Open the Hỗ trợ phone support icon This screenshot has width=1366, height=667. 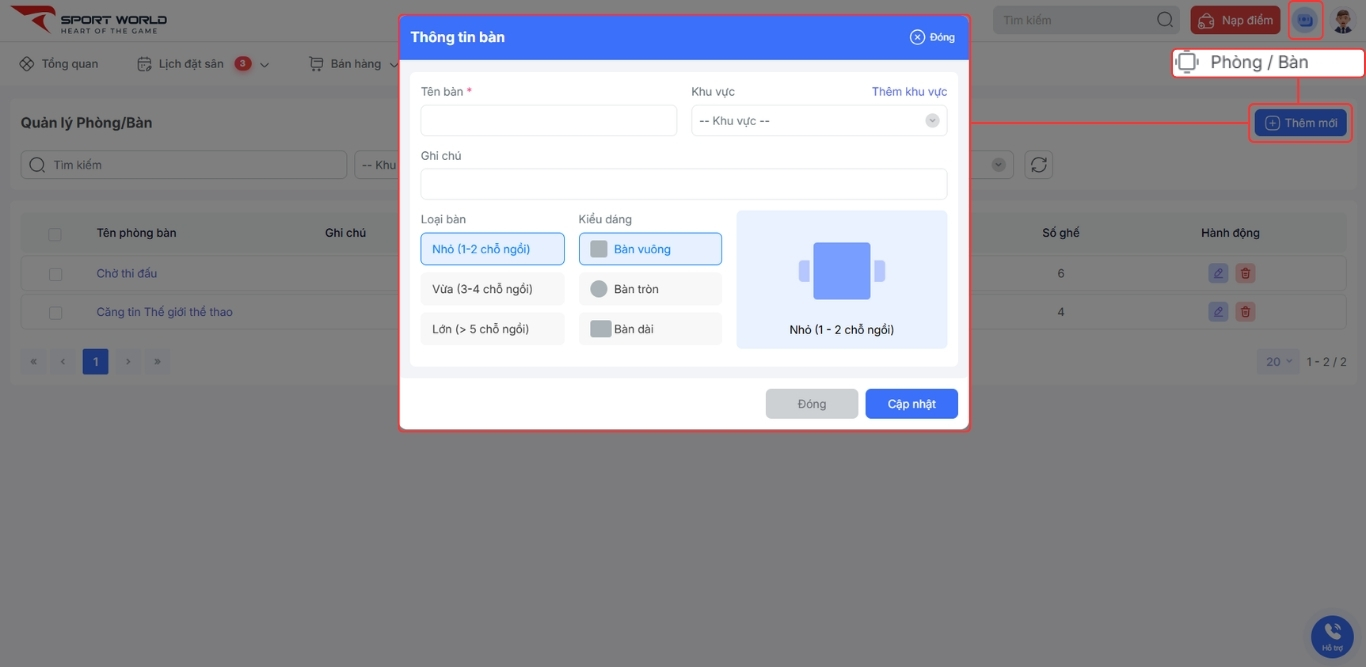click(1332, 635)
